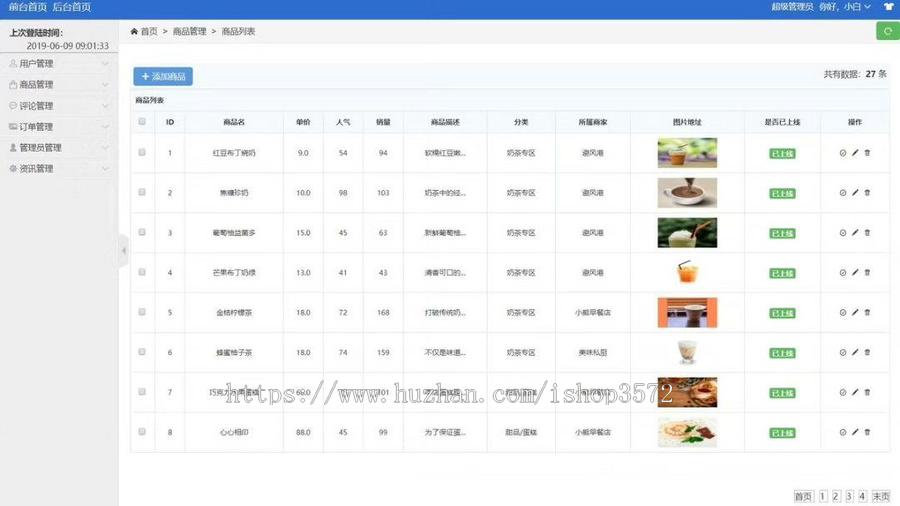Viewport: 900px width, 506px height.
Task: Delete product ID 7 using trash icon
Action: (867, 392)
